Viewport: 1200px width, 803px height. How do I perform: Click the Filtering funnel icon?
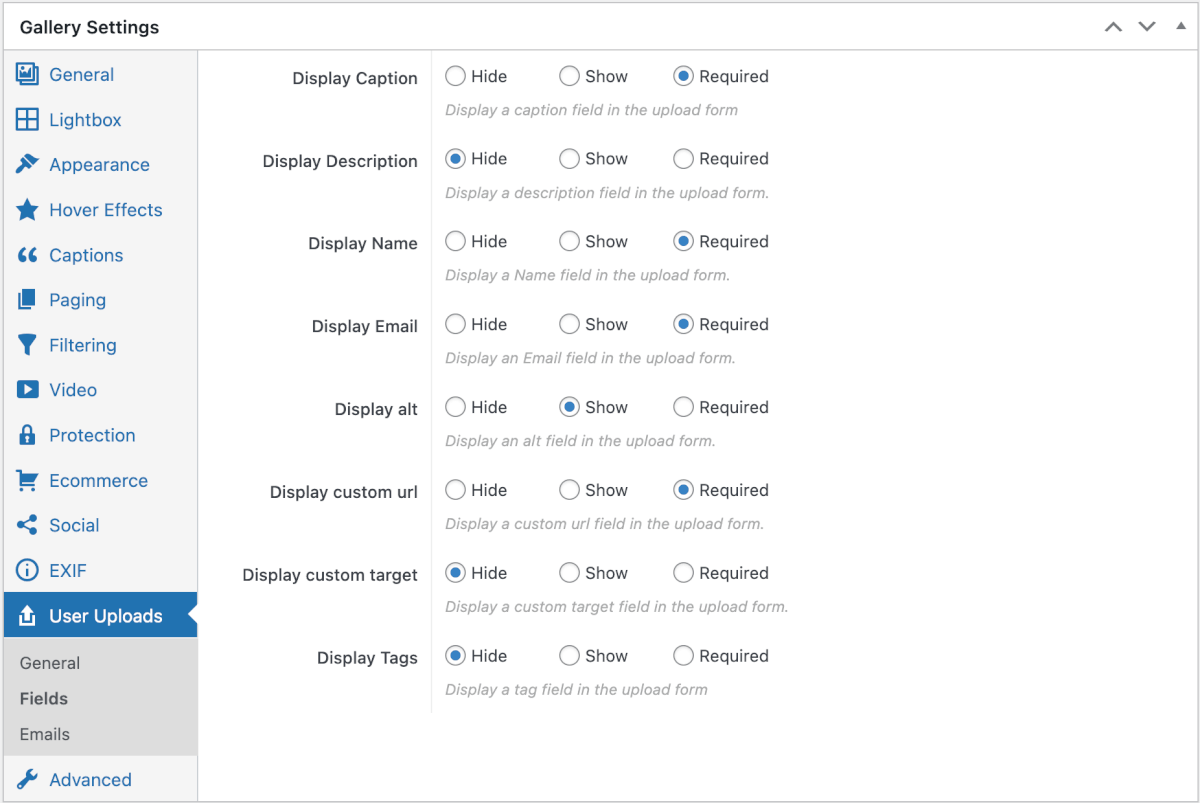pyautogui.click(x=27, y=345)
